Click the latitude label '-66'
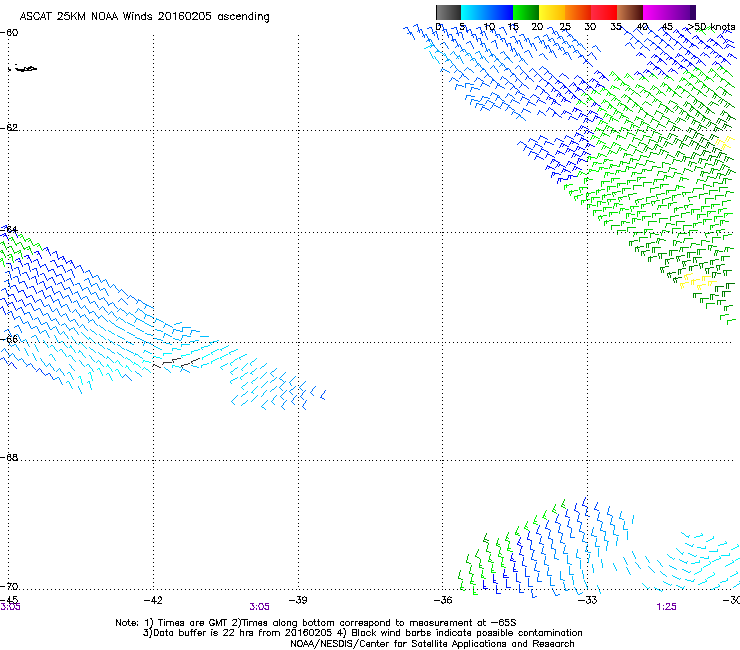Screen dimensions: 740x650 coord(9,339)
